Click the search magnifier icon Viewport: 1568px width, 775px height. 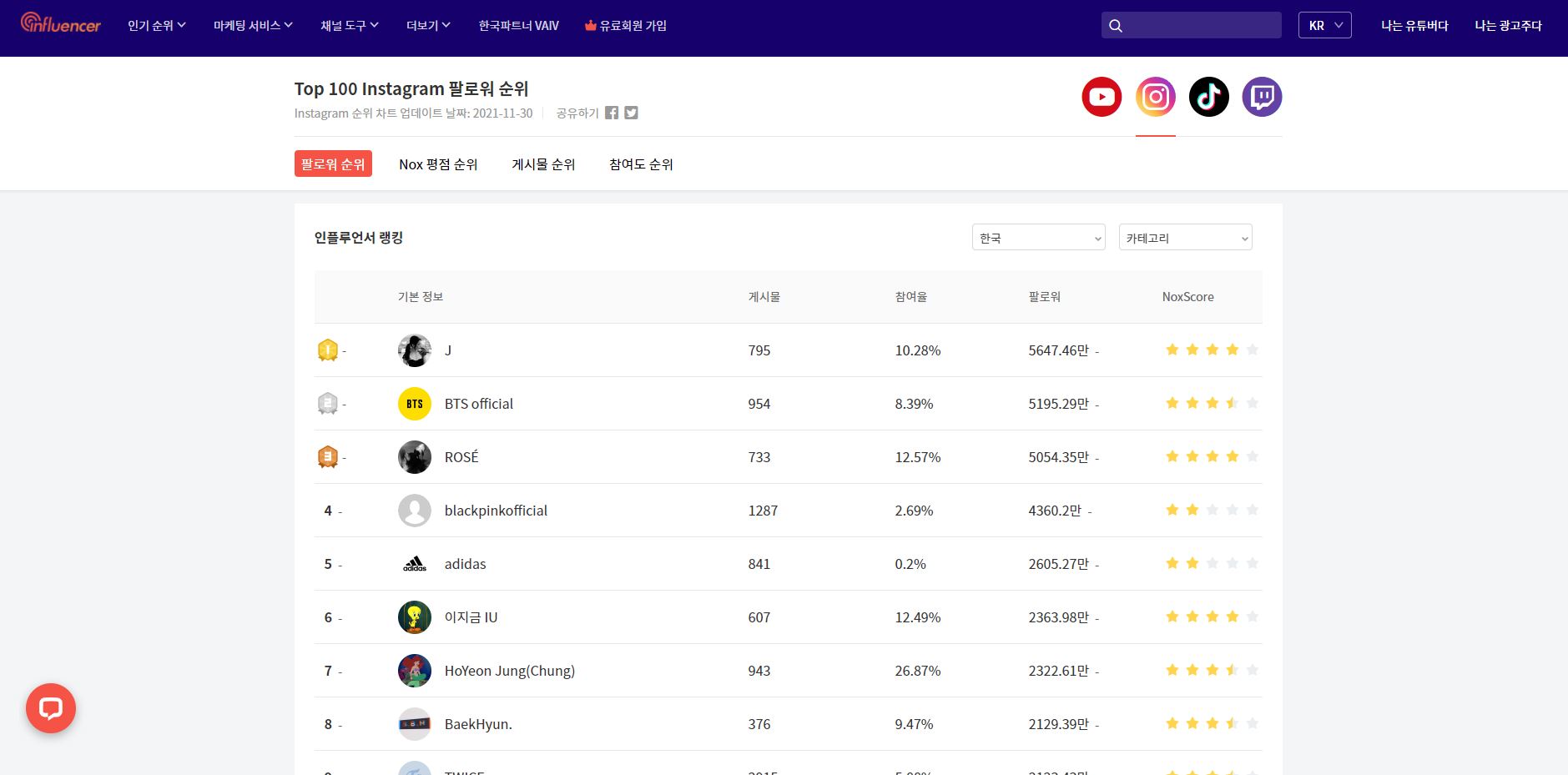click(x=1116, y=26)
